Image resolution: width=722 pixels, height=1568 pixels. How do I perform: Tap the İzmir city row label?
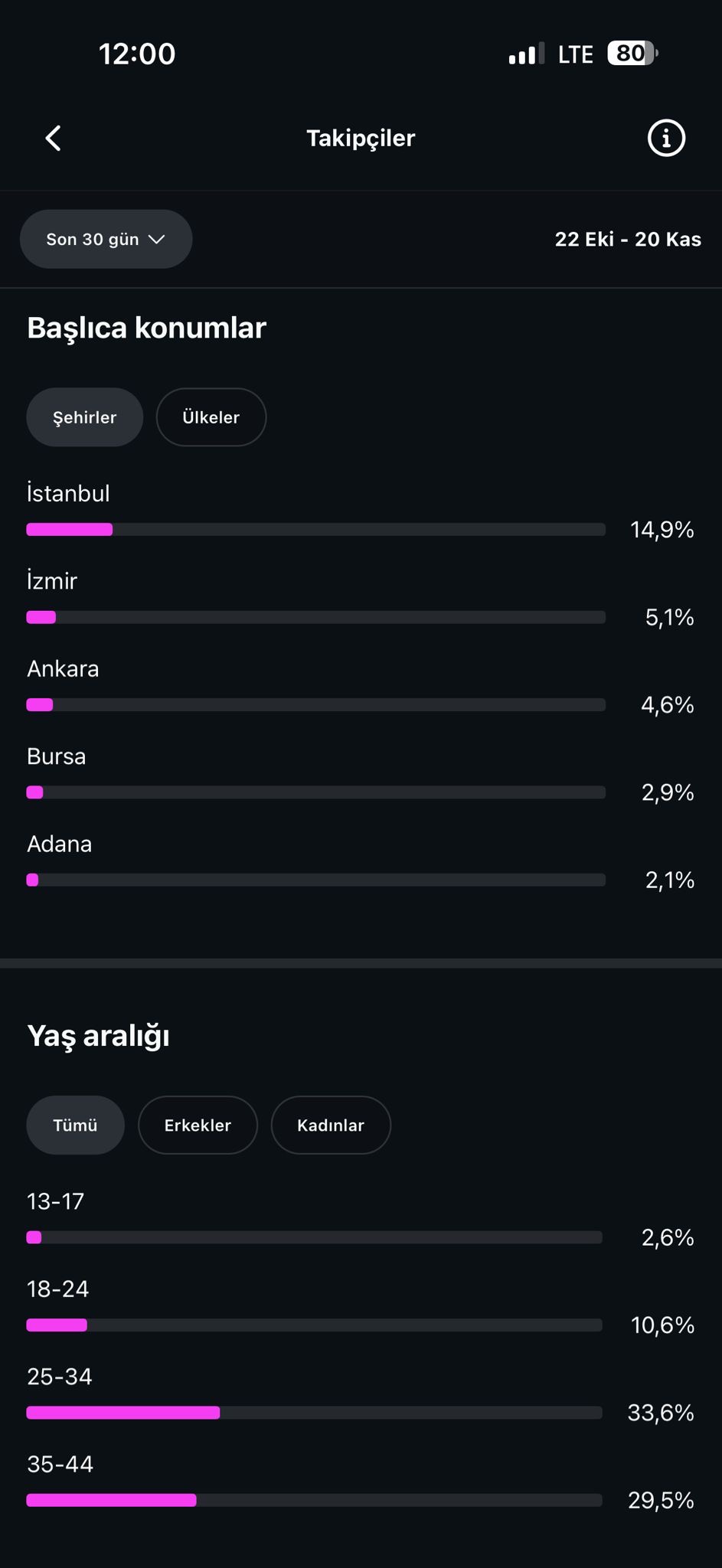tap(52, 580)
